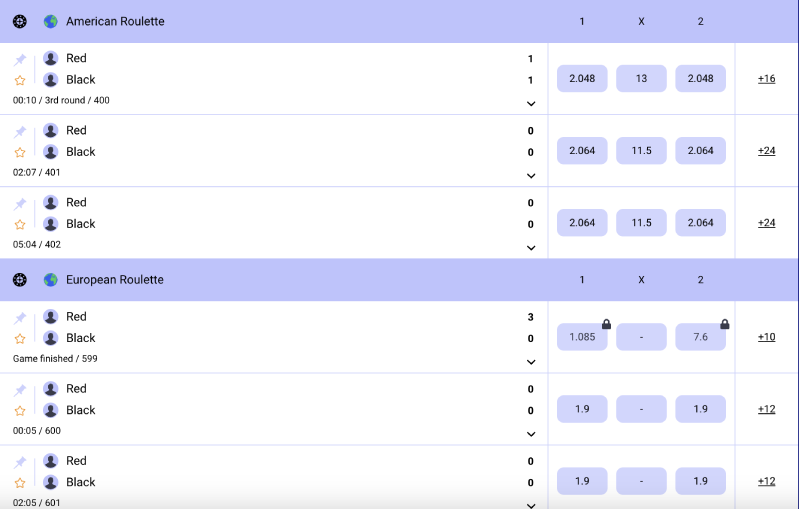Favorite the round 400 match with star
799x509 pixels.
click(20, 81)
